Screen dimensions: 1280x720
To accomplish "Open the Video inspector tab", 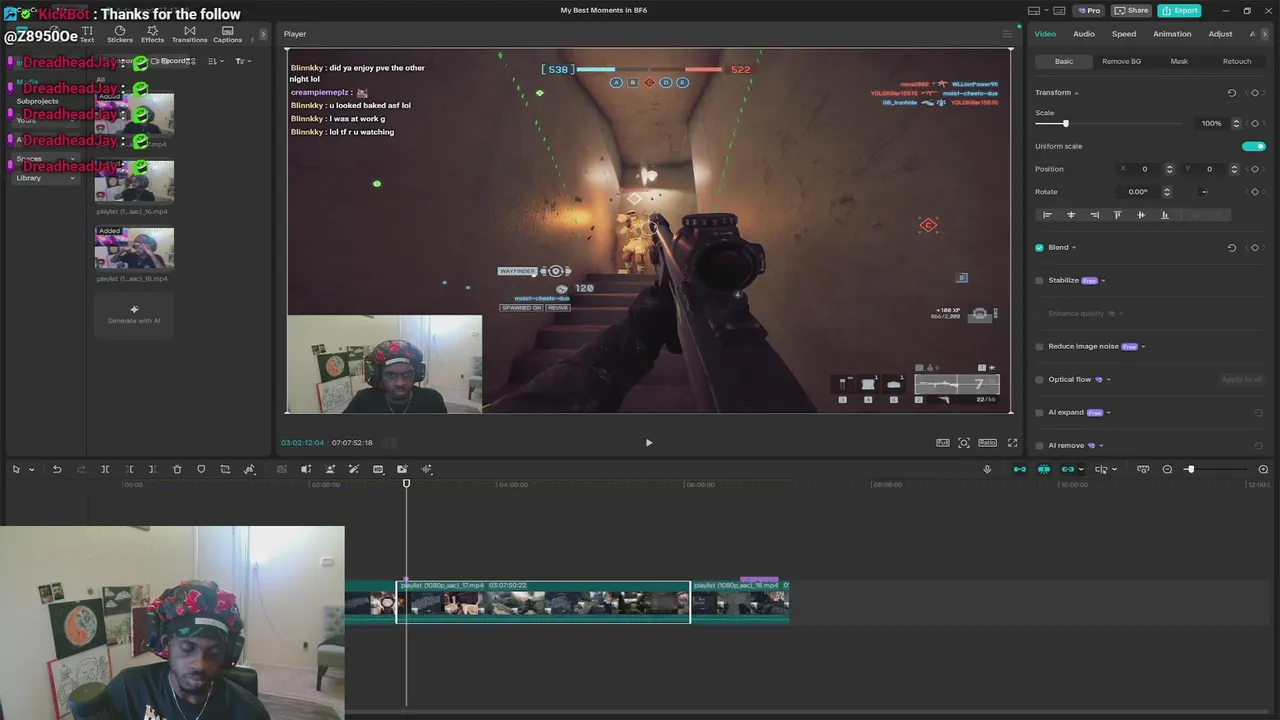I will coord(1045,34).
